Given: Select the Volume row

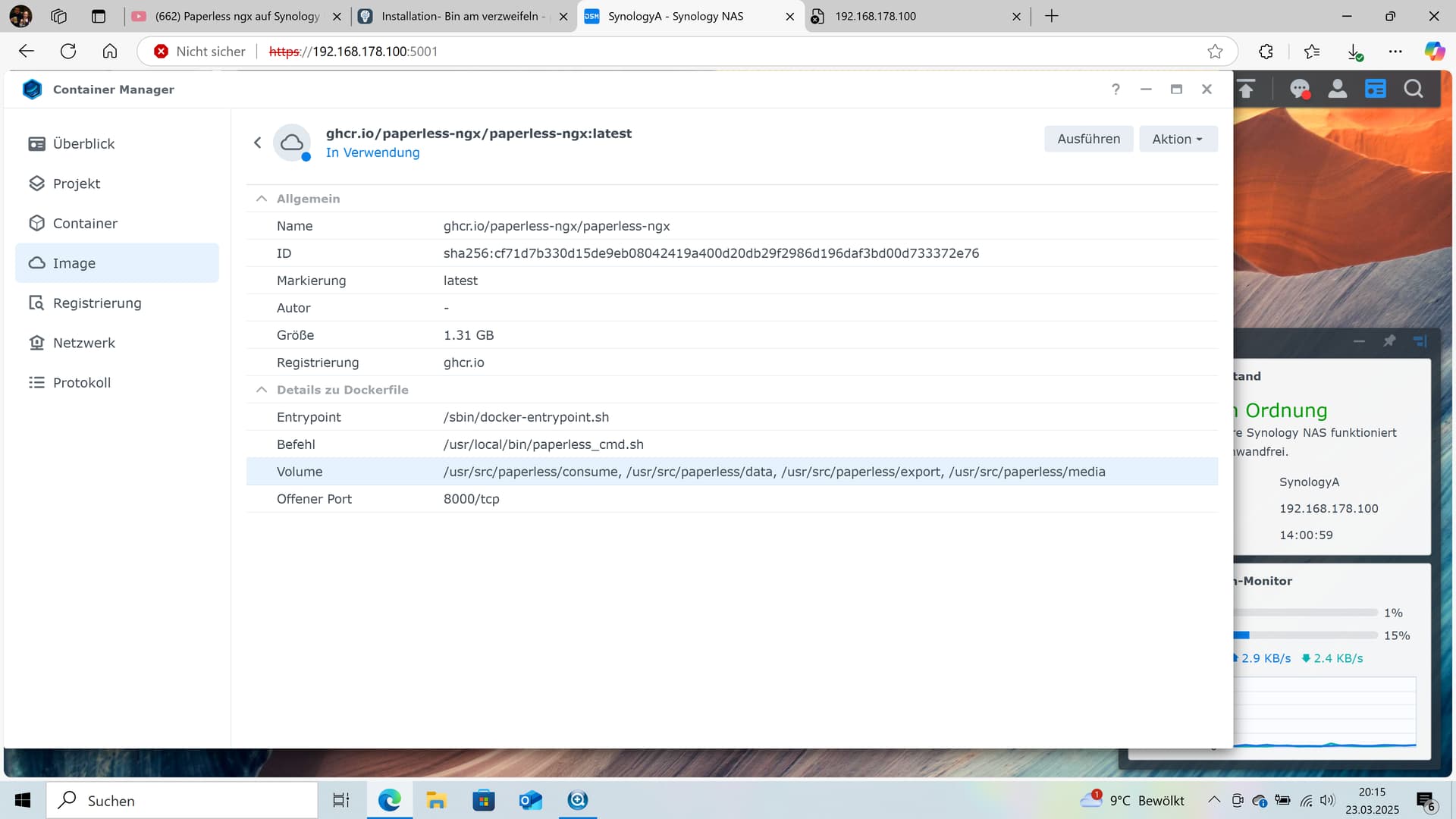Looking at the screenshot, I should tap(732, 472).
